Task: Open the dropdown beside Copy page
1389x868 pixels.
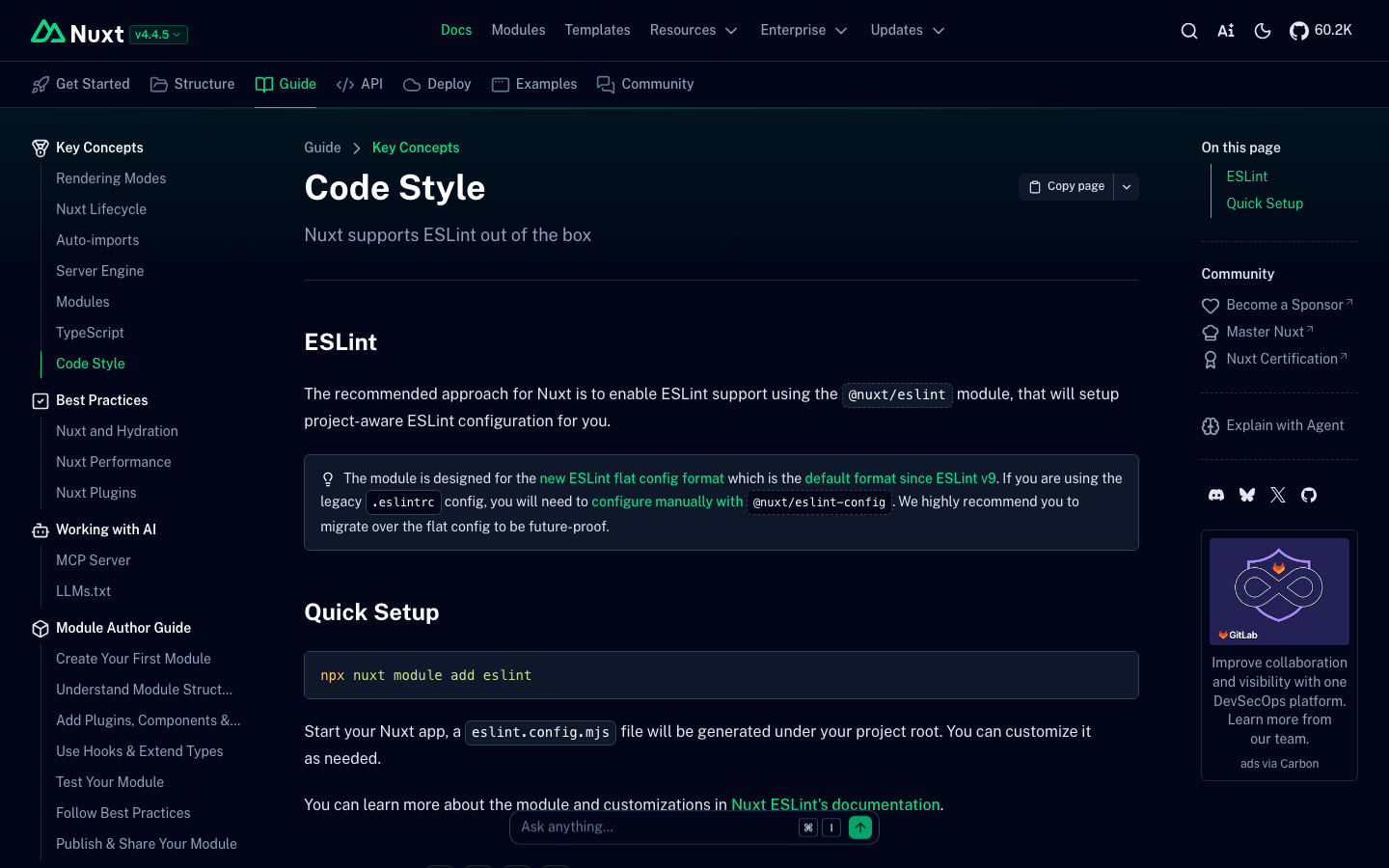Action: pos(1127,186)
